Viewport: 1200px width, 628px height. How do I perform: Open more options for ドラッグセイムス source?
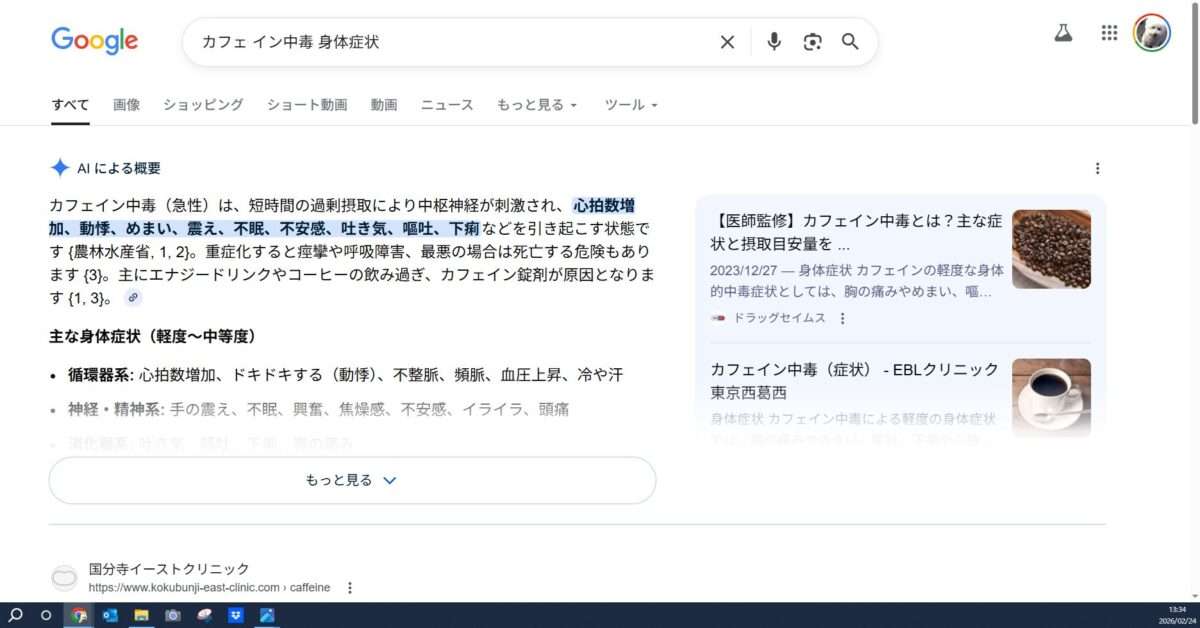coord(842,318)
